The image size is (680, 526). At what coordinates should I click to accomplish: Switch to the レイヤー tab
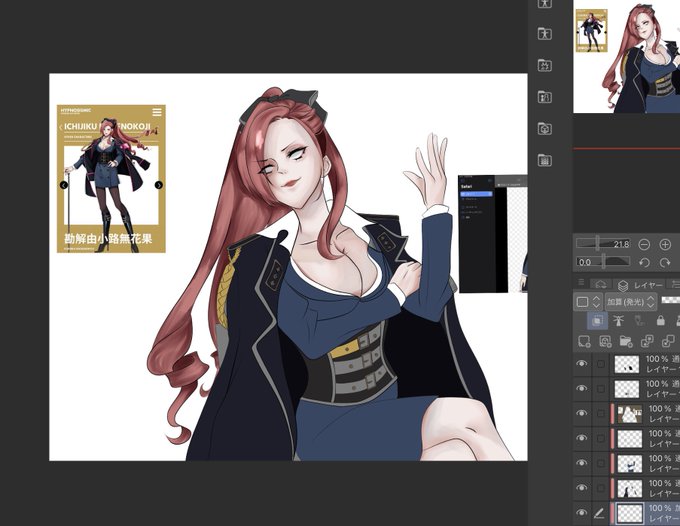point(641,285)
